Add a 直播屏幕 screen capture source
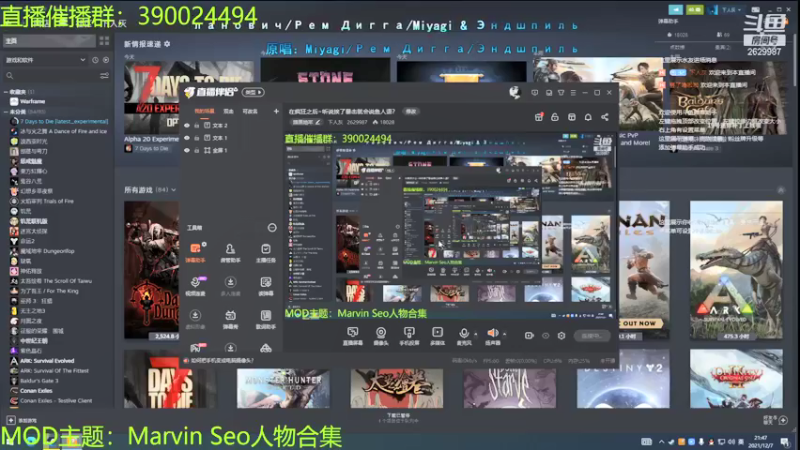Image resolution: width=800 pixels, height=450 pixels. pyautogui.click(x=353, y=336)
